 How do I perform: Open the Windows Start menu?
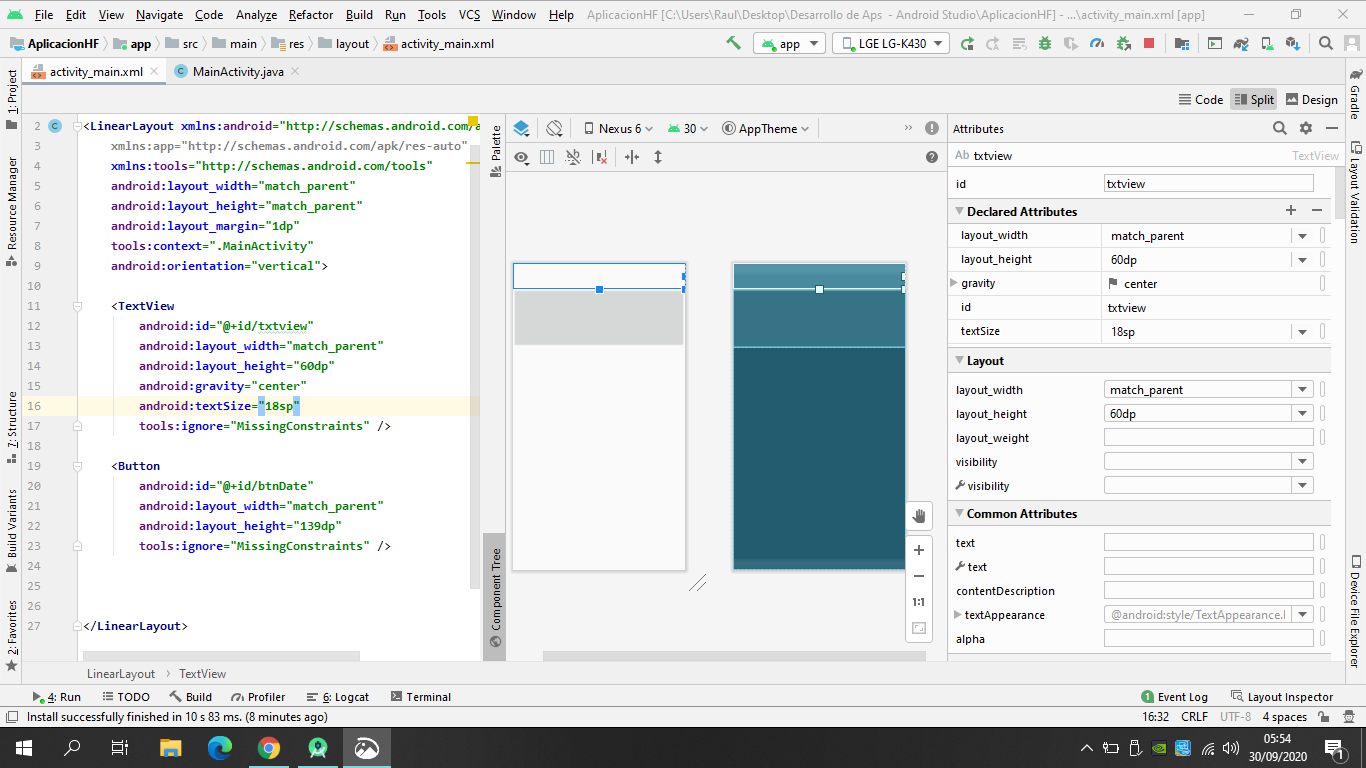coord(24,748)
